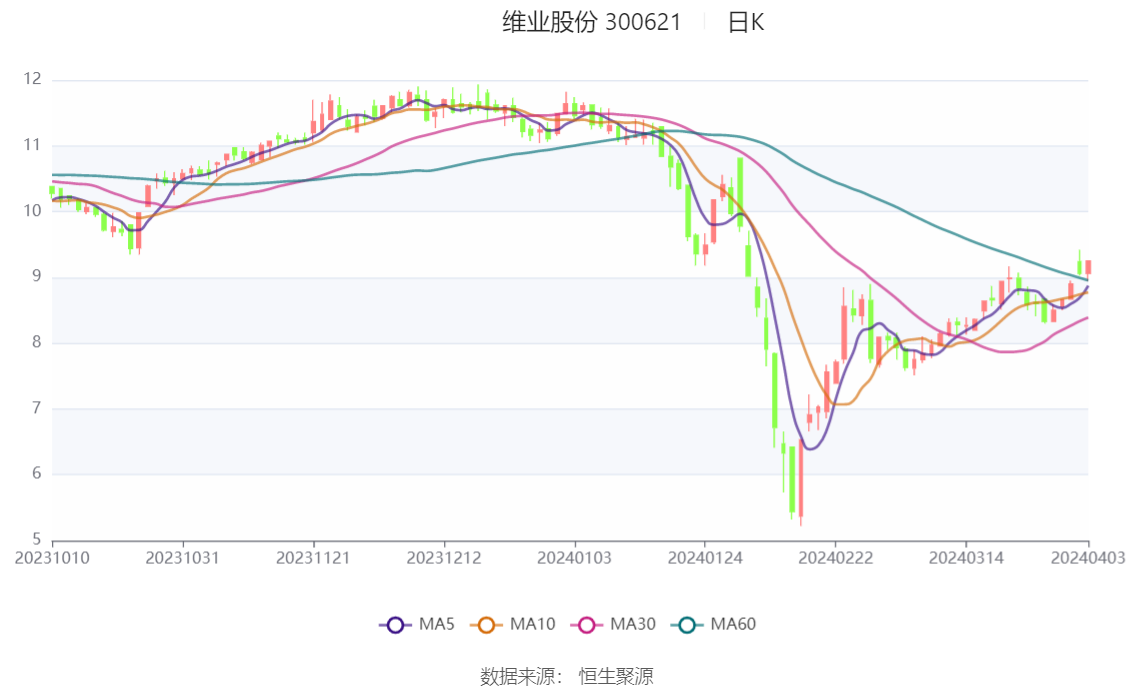Select the 20240403 date axis label
The image size is (1134, 689).
1088,558
